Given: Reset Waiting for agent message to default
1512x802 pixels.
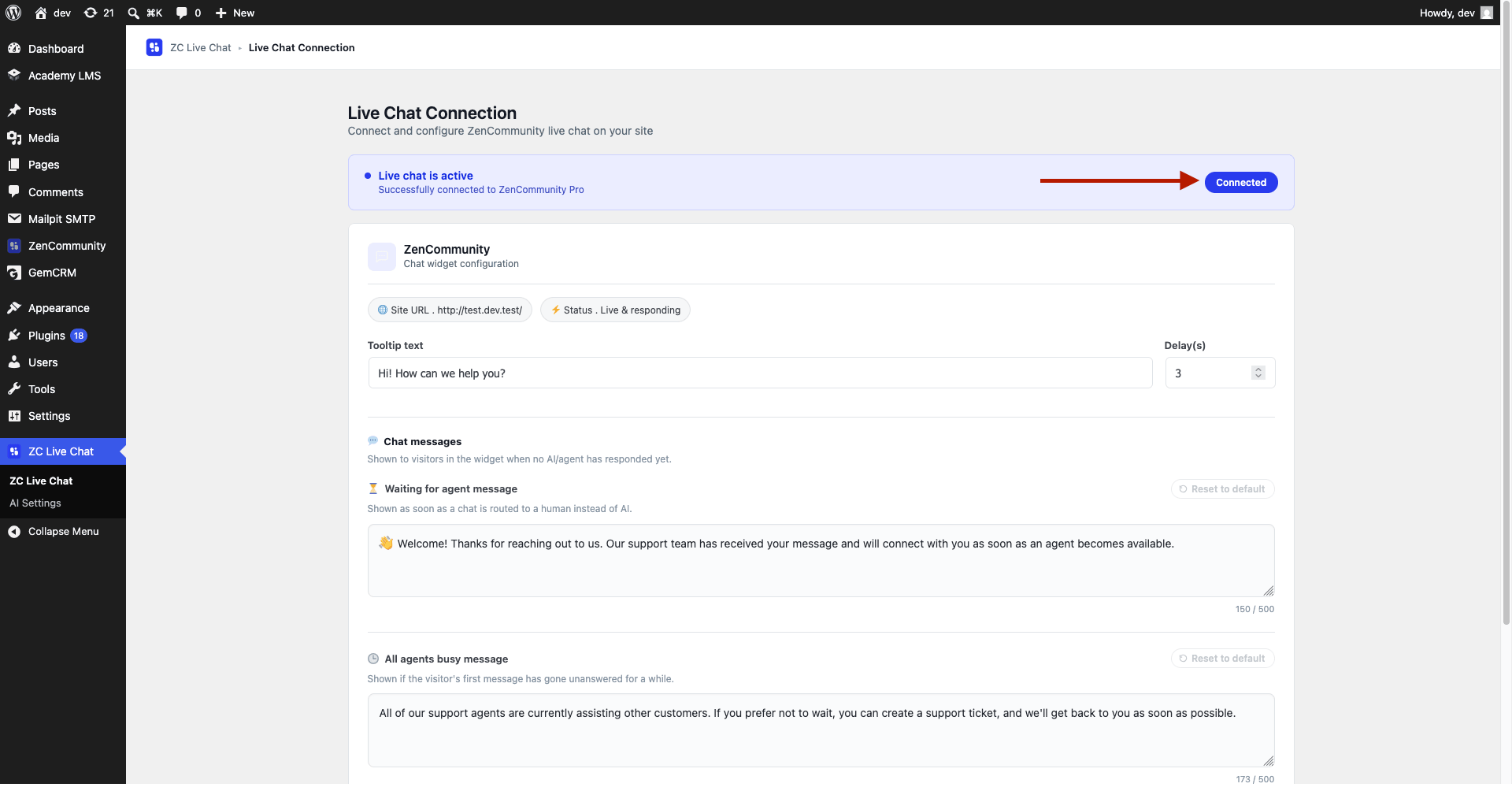Looking at the screenshot, I should pos(1222,489).
